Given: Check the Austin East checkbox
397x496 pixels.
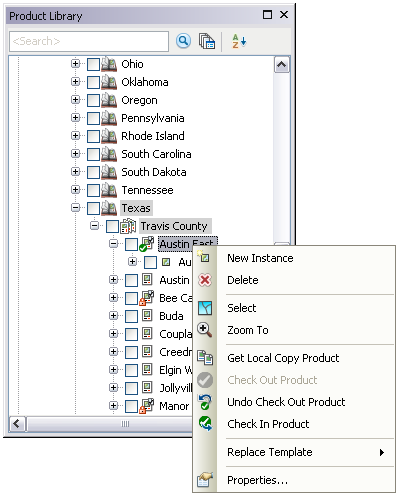Looking at the screenshot, I should 131,244.
